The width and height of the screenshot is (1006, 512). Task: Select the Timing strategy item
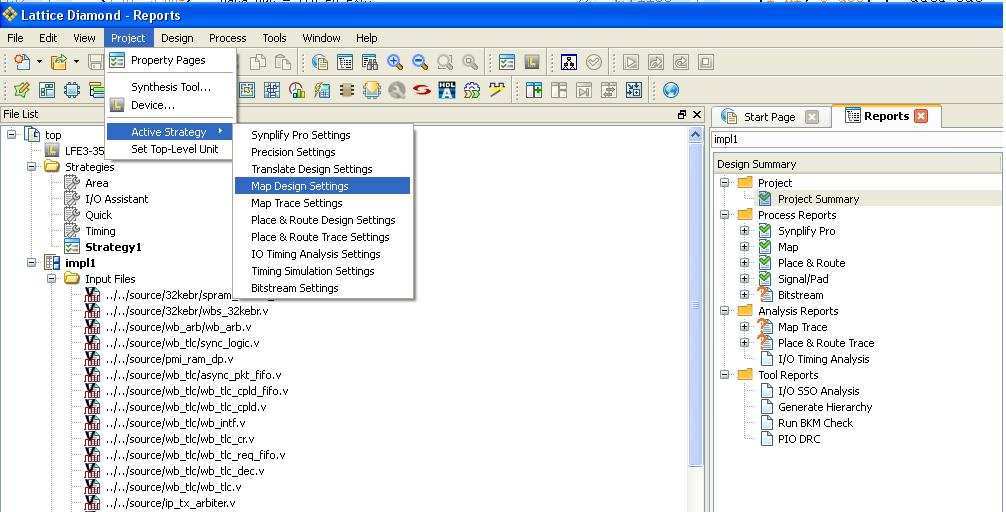coord(100,231)
